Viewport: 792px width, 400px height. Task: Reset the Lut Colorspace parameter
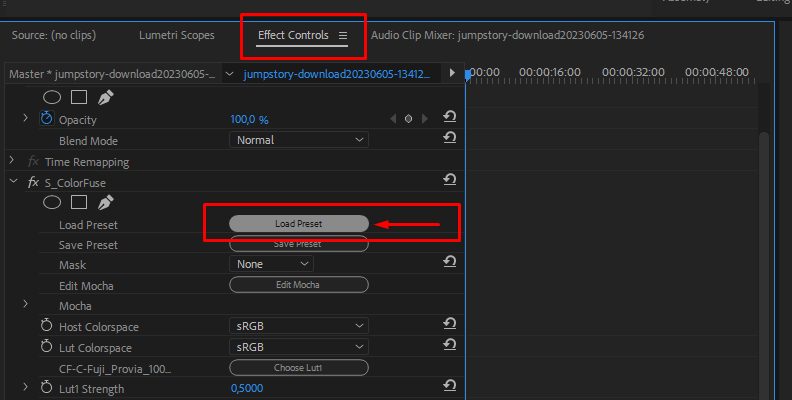click(450, 344)
